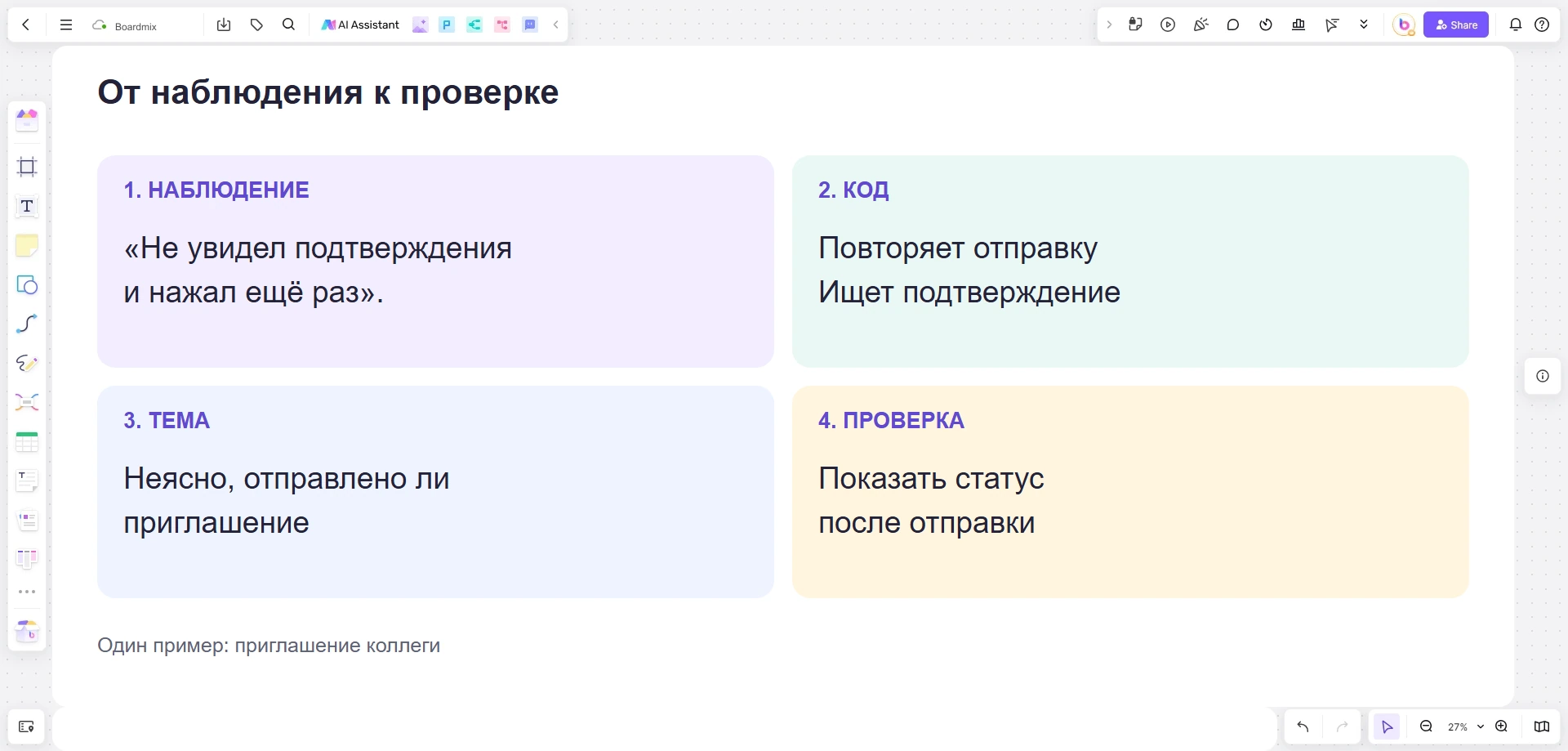This screenshot has width=1568, height=751.
Task: Zoom in with plus magnifier
Action: 1502,726
